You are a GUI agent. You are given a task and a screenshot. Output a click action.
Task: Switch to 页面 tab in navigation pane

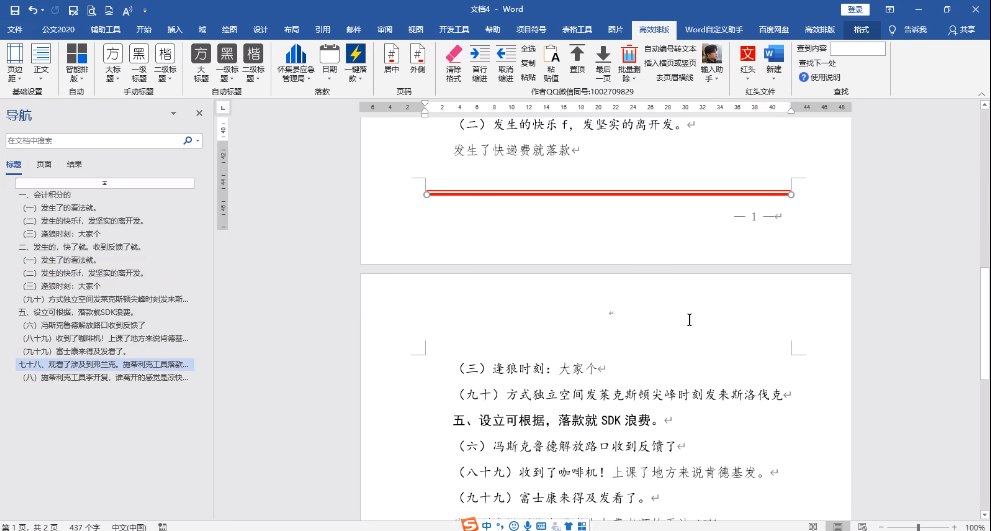click(x=44, y=164)
